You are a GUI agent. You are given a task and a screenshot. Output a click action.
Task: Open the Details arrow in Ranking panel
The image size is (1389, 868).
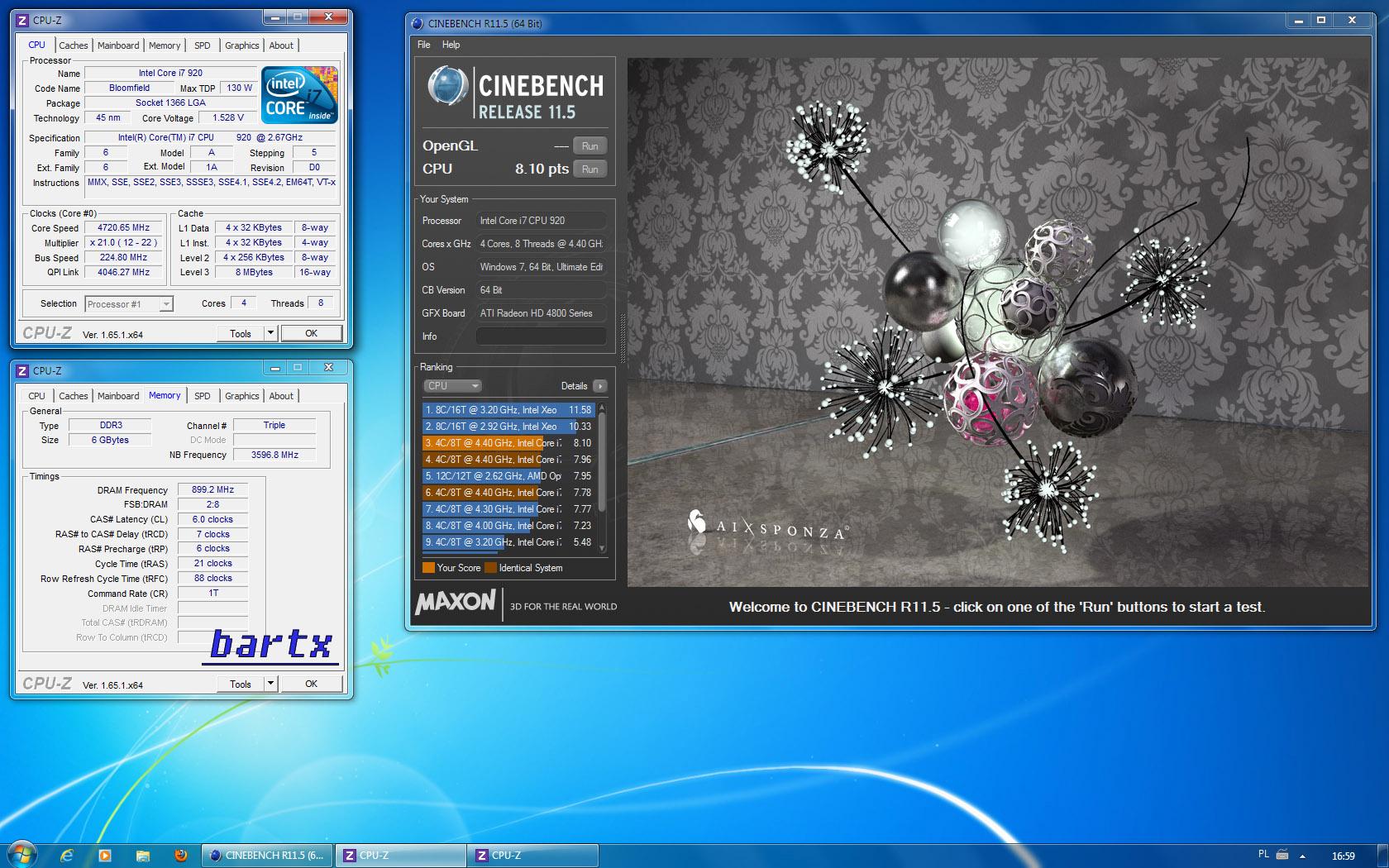[x=600, y=386]
